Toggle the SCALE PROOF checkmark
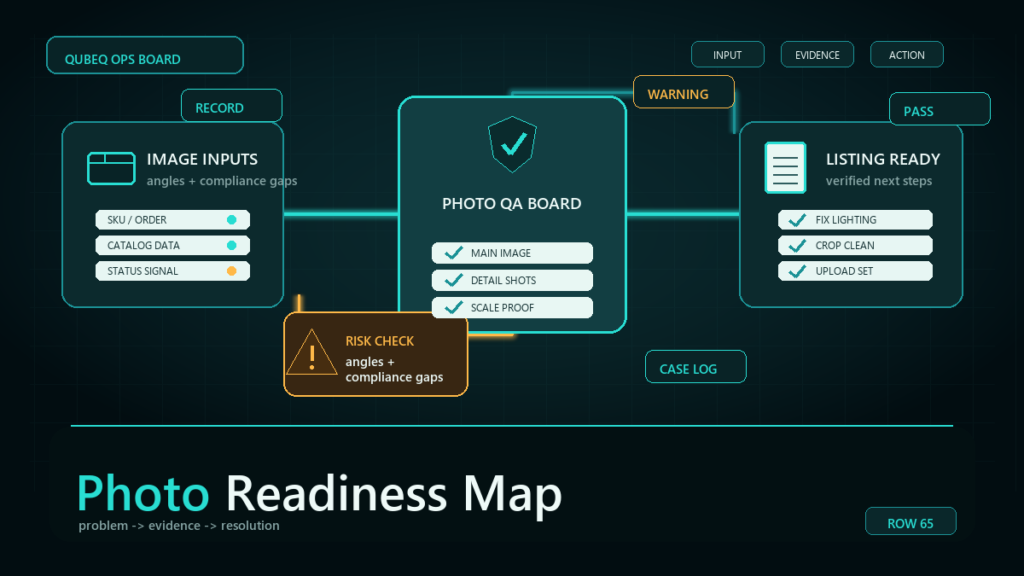Viewport: 1024px width, 576px height. click(x=453, y=308)
